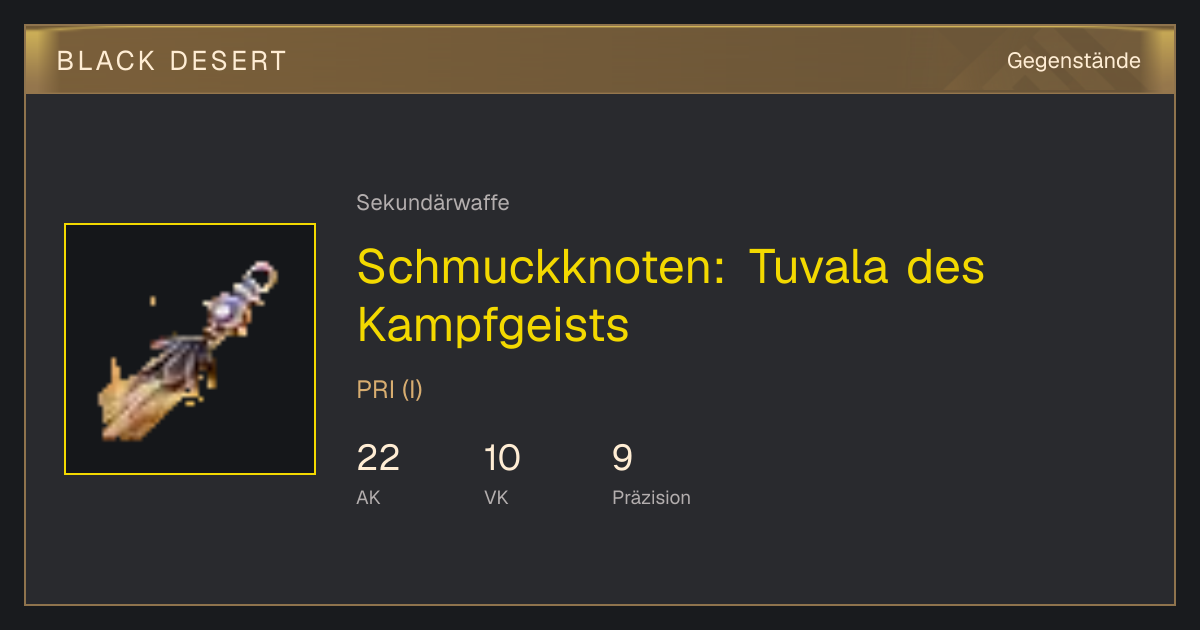Open the BLACK DESERT logo text
This screenshot has height=630, width=1200.
click(x=172, y=61)
